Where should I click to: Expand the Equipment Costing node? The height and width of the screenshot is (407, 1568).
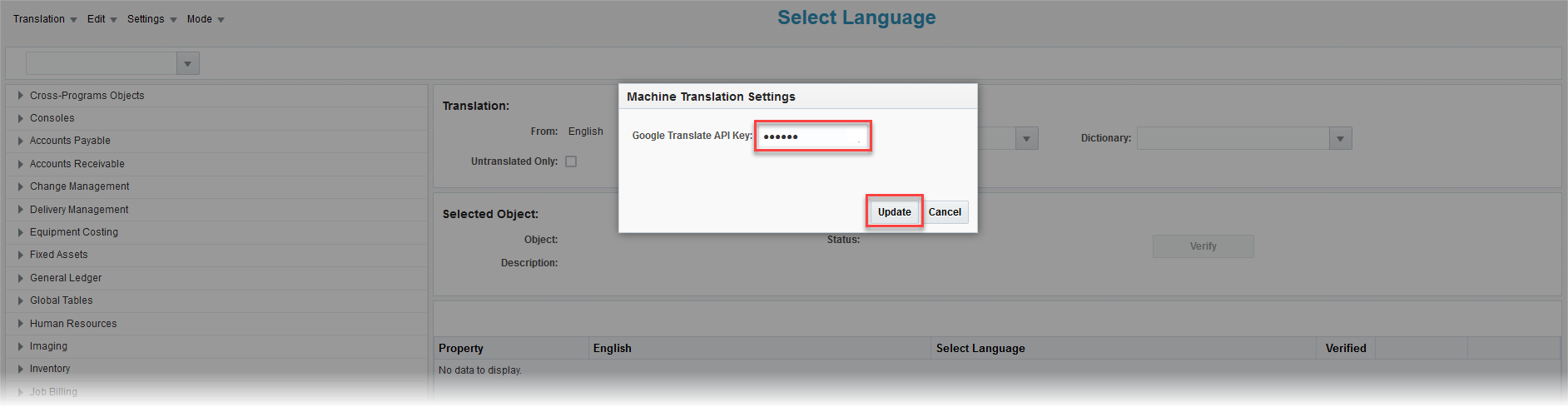(20, 232)
